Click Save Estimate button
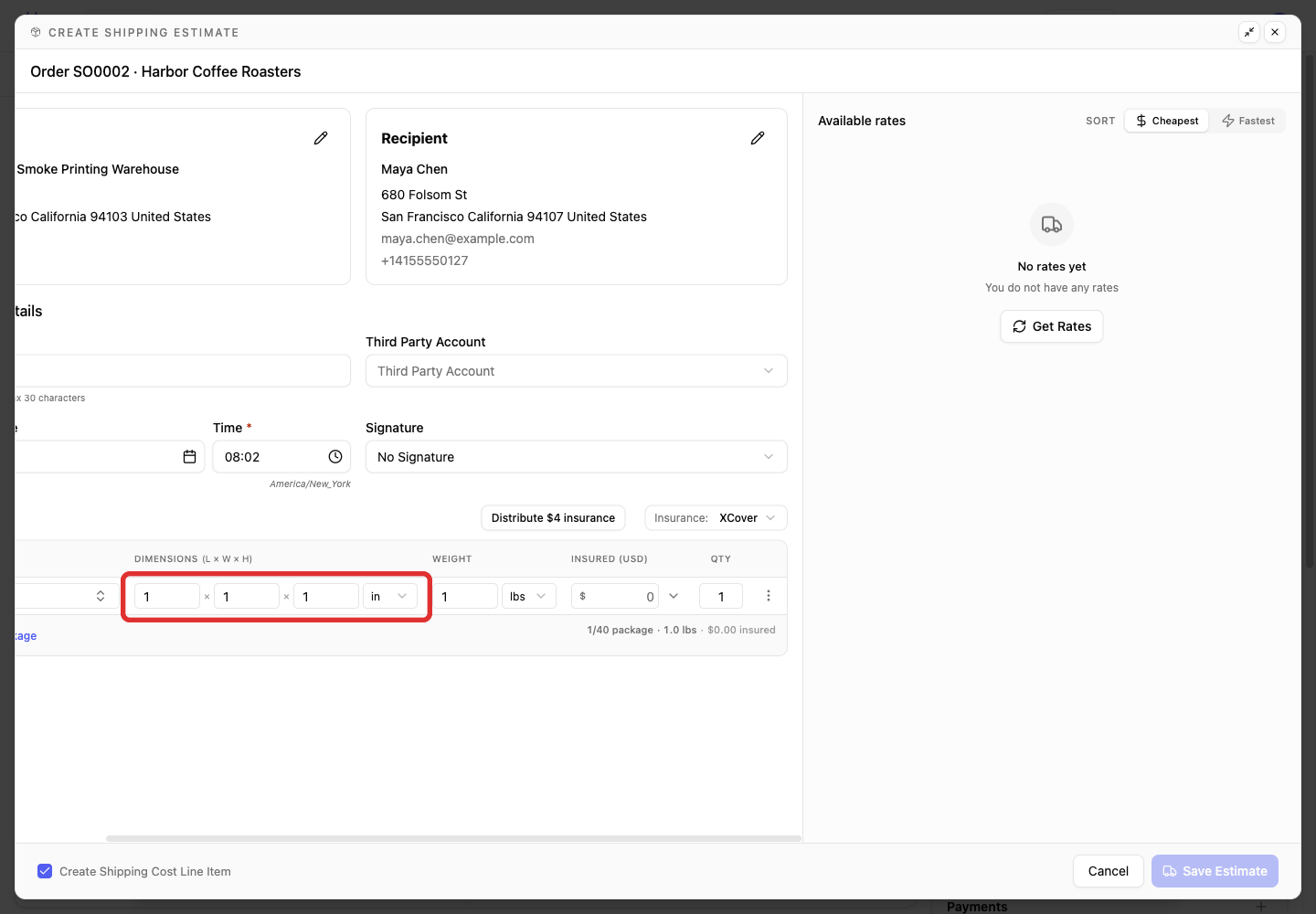Image resolution: width=1316 pixels, height=914 pixels. tap(1215, 871)
